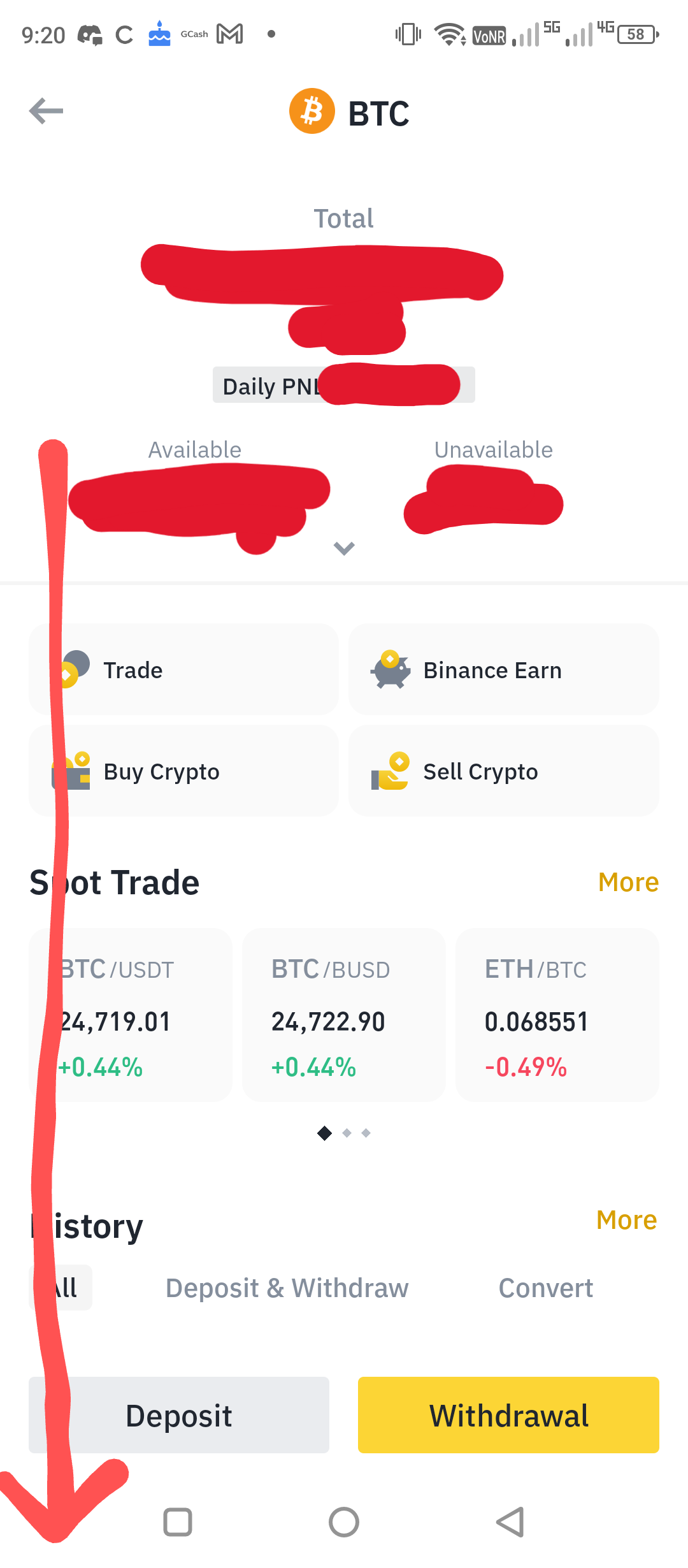Tap the orange Bitcoin logo icon

coord(312,111)
